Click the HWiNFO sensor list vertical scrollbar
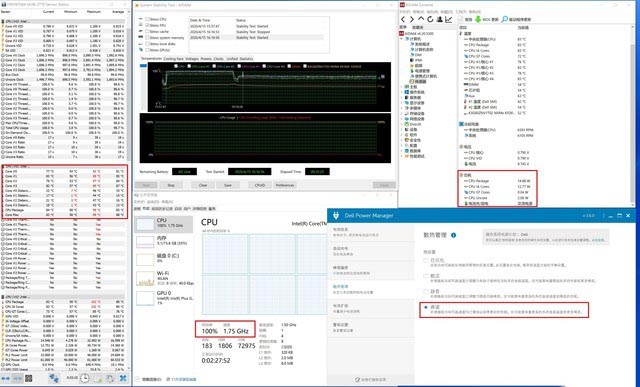 (129, 94)
